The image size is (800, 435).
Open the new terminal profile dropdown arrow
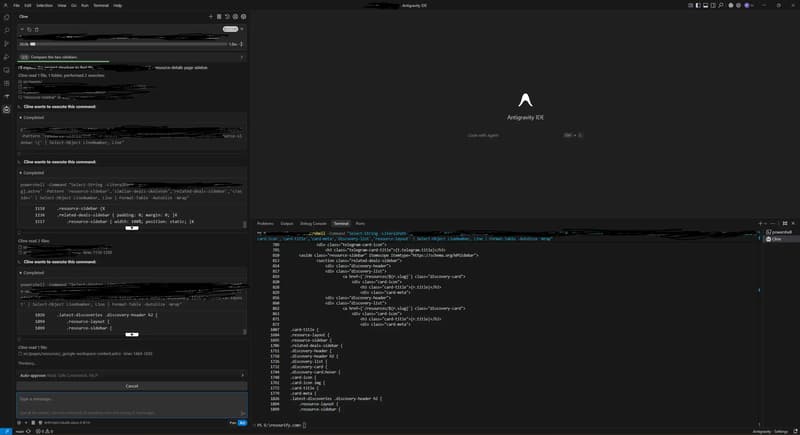(765, 223)
